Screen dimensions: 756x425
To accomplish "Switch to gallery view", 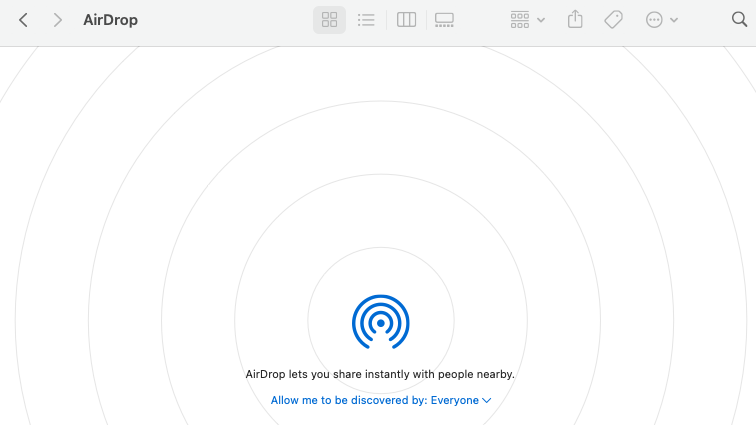I will pyautogui.click(x=444, y=20).
